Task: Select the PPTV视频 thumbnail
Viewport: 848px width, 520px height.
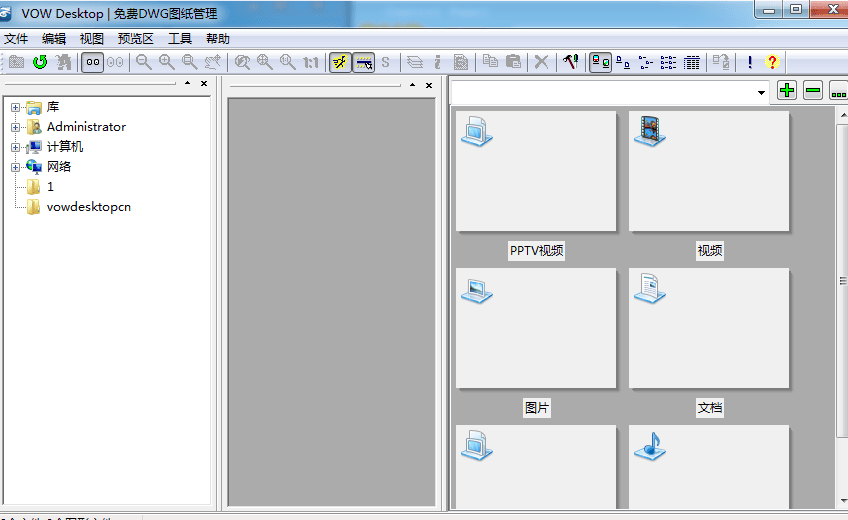Action: [536, 171]
